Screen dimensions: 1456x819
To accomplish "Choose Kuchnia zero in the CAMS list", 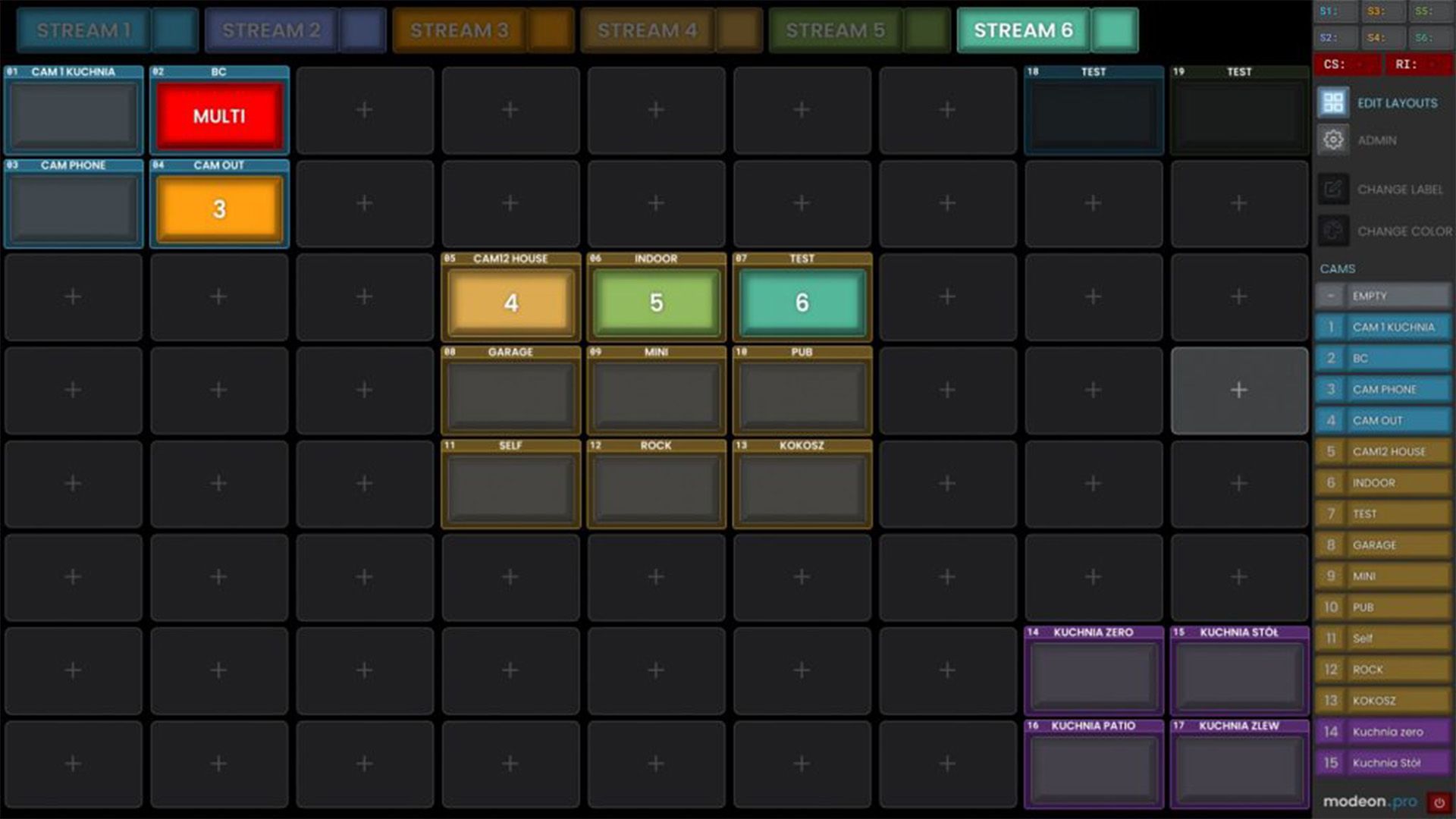I will pos(1383,731).
